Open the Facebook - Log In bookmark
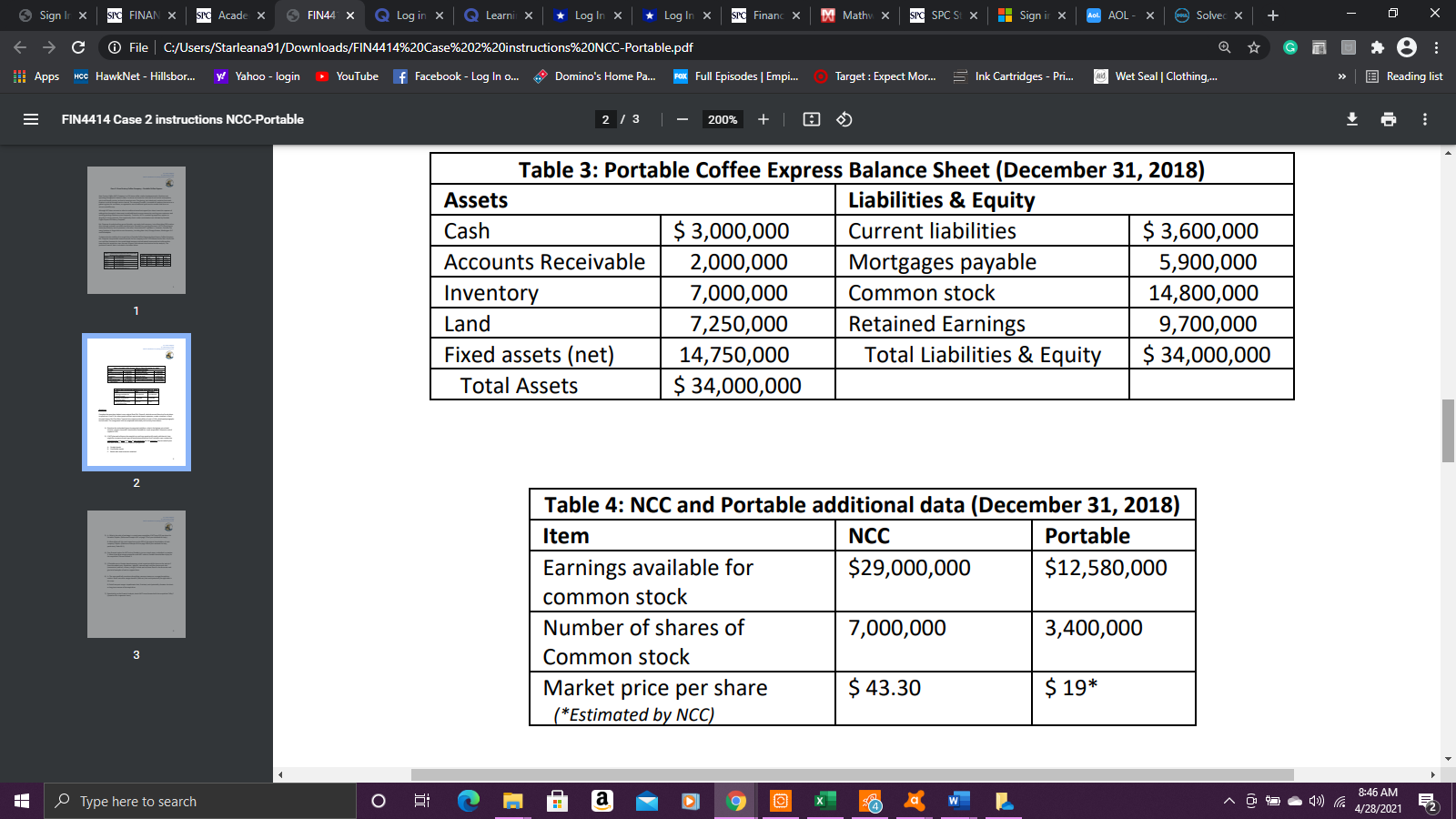The width and height of the screenshot is (1456, 819). click(456, 76)
